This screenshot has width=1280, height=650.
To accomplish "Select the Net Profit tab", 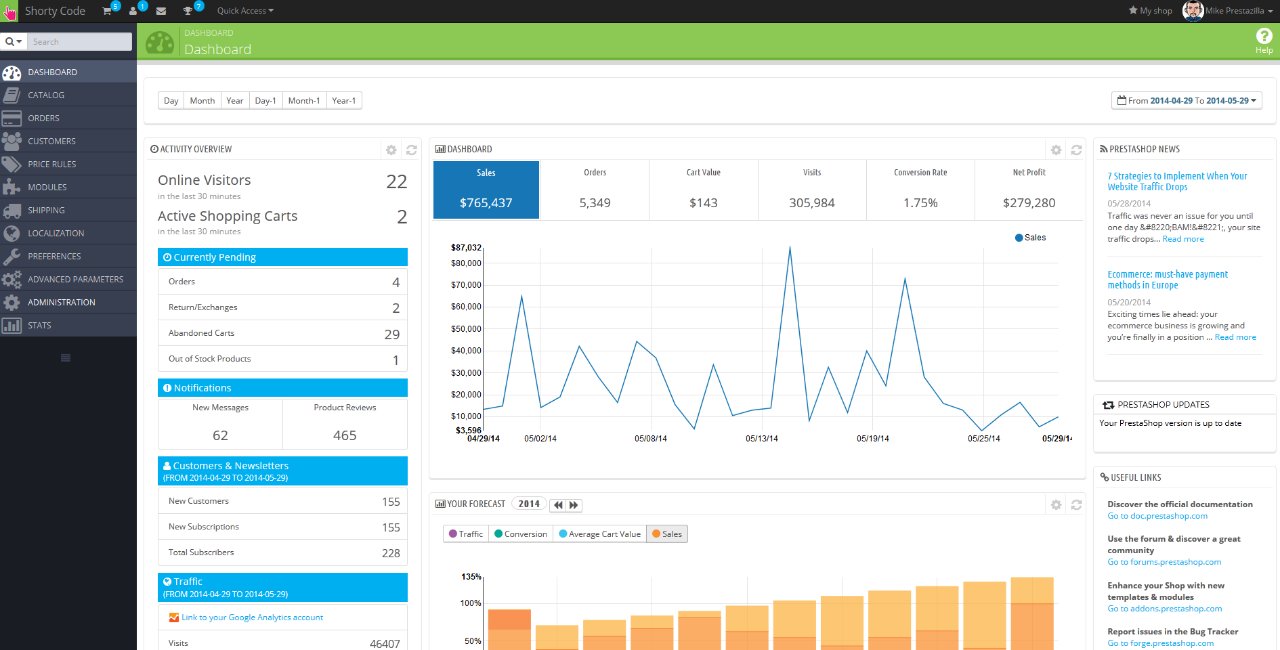I will point(1028,190).
